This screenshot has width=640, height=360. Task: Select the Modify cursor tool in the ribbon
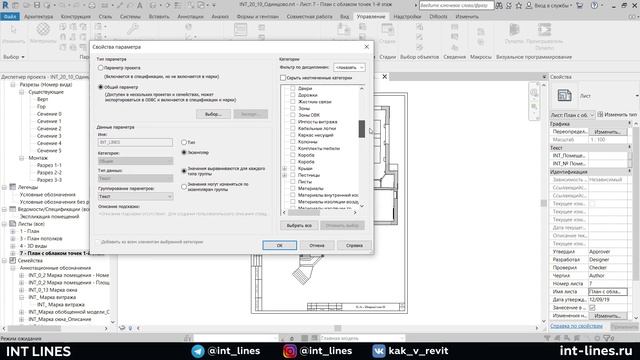tap(13, 30)
